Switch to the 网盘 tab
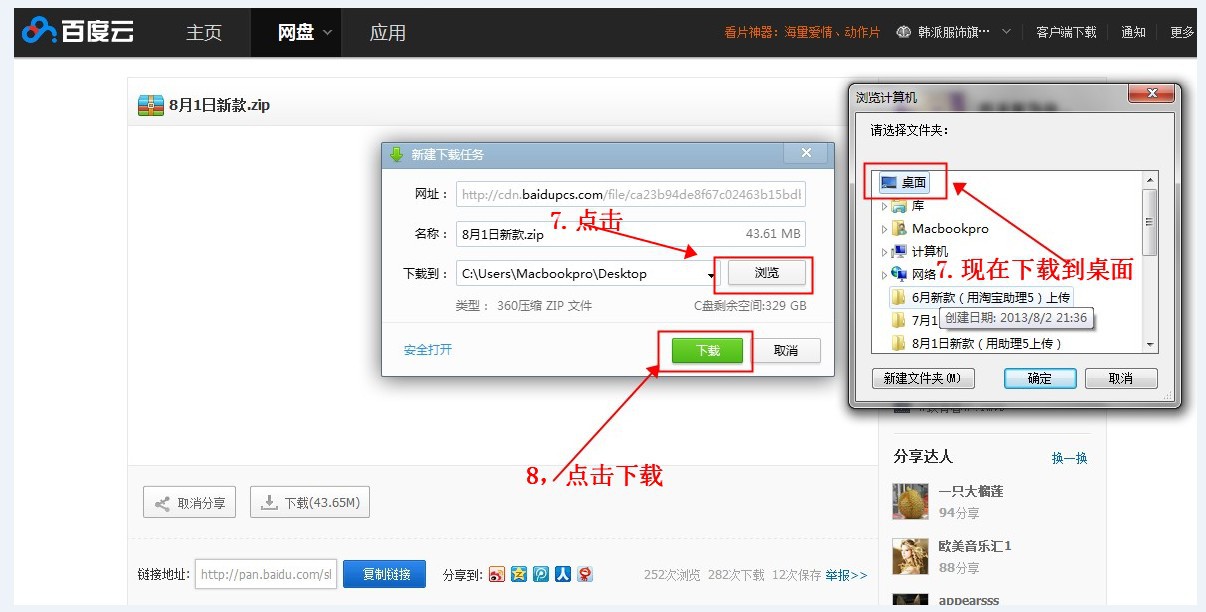1206x612 pixels. pyautogui.click(x=296, y=31)
